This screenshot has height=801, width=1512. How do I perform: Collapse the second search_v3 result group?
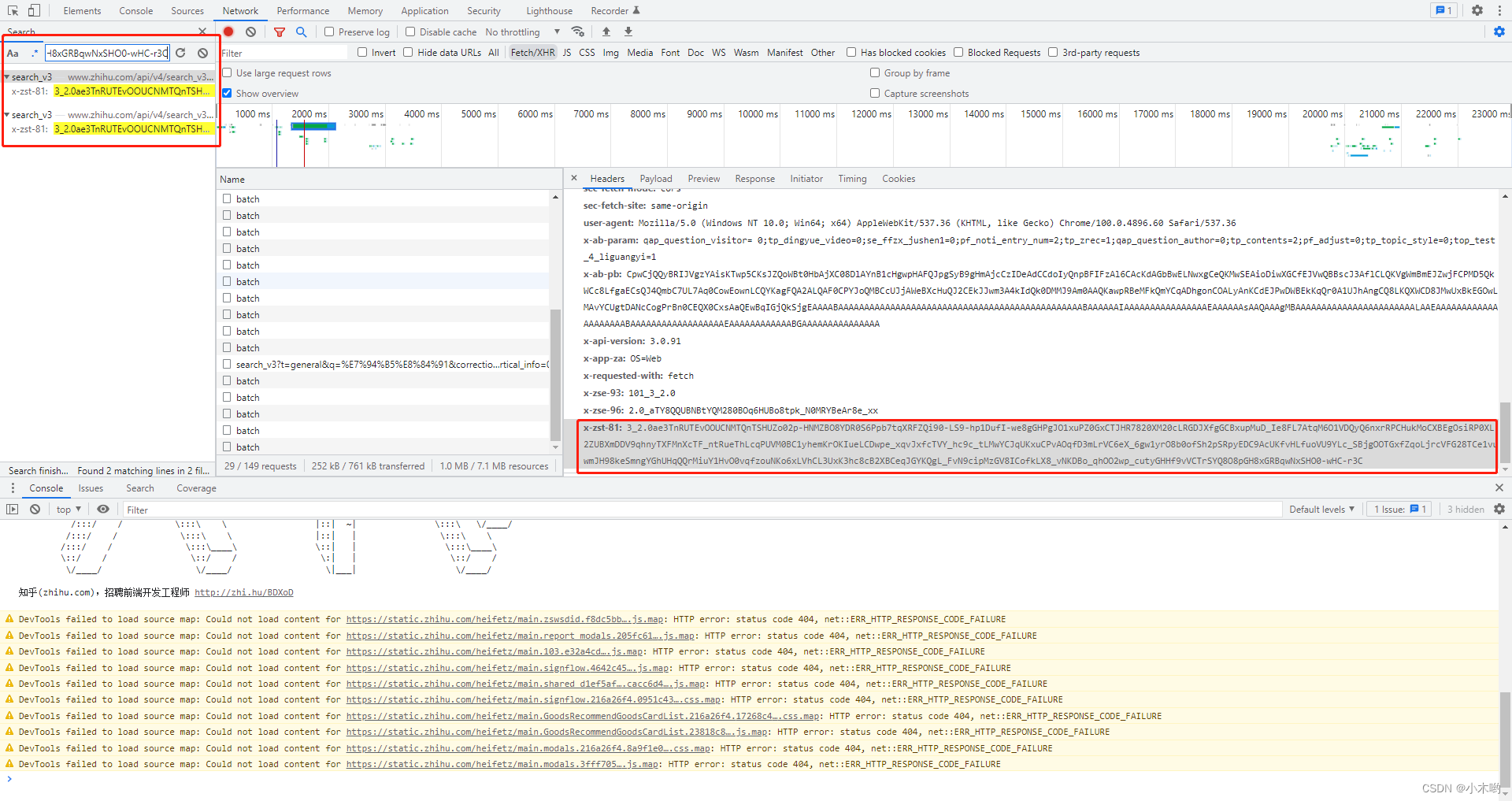7,114
